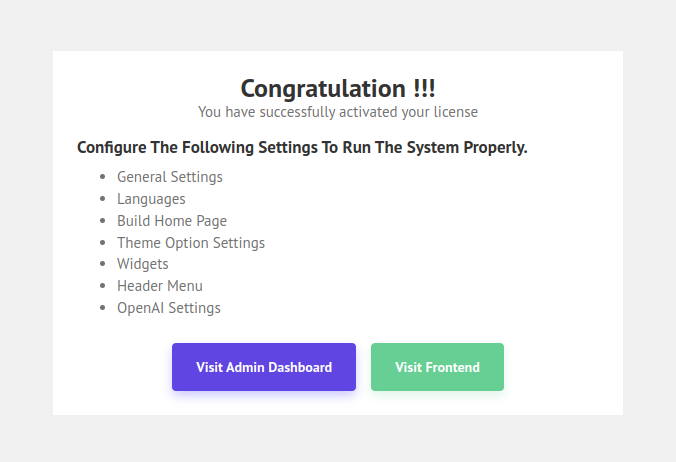Image resolution: width=676 pixels, height=462 pixels.
Task: Choose Build Home Page in the list
Action: coord(172,221)
